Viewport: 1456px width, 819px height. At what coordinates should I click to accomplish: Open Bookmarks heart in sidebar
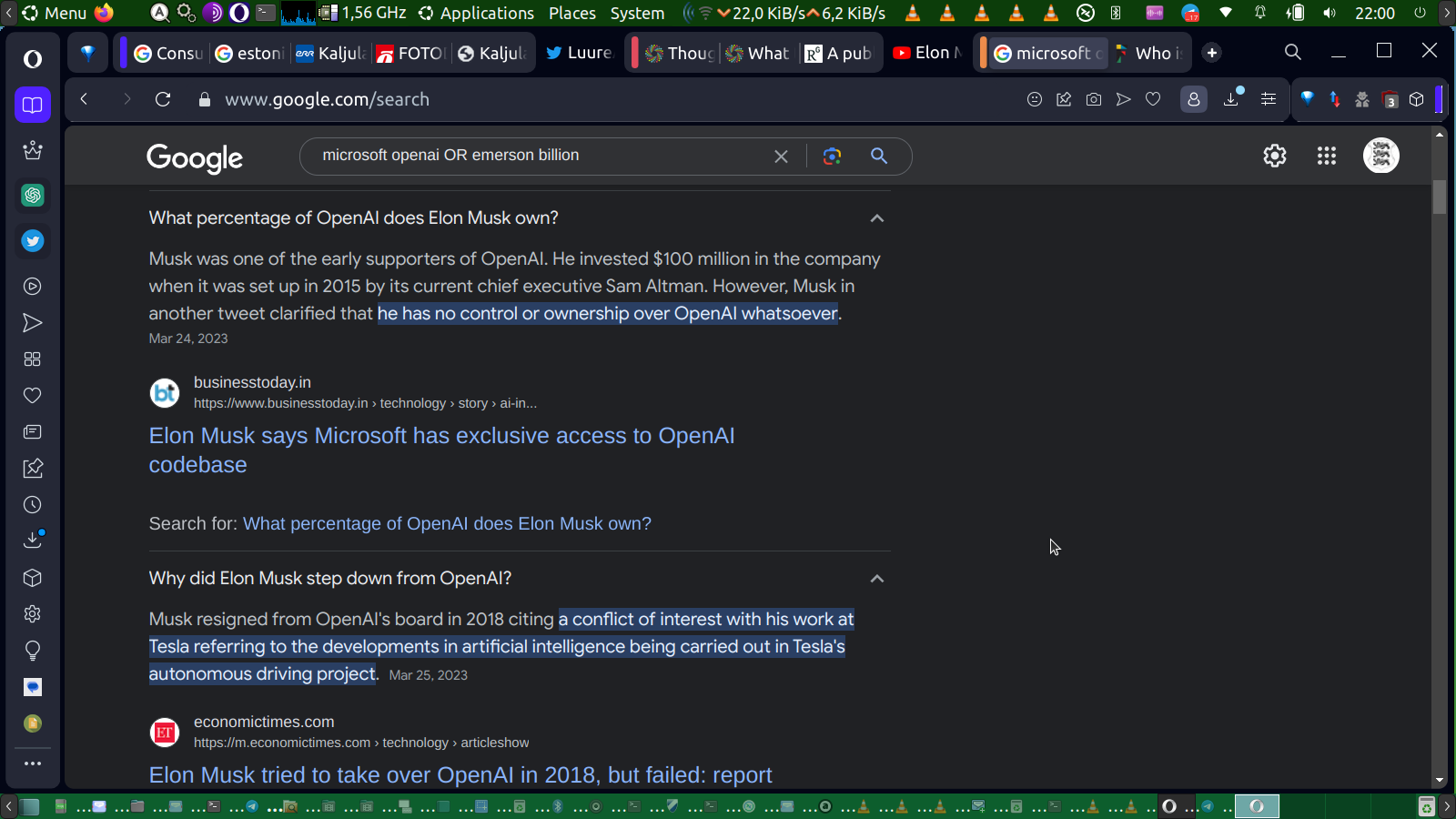coord(33,396)
